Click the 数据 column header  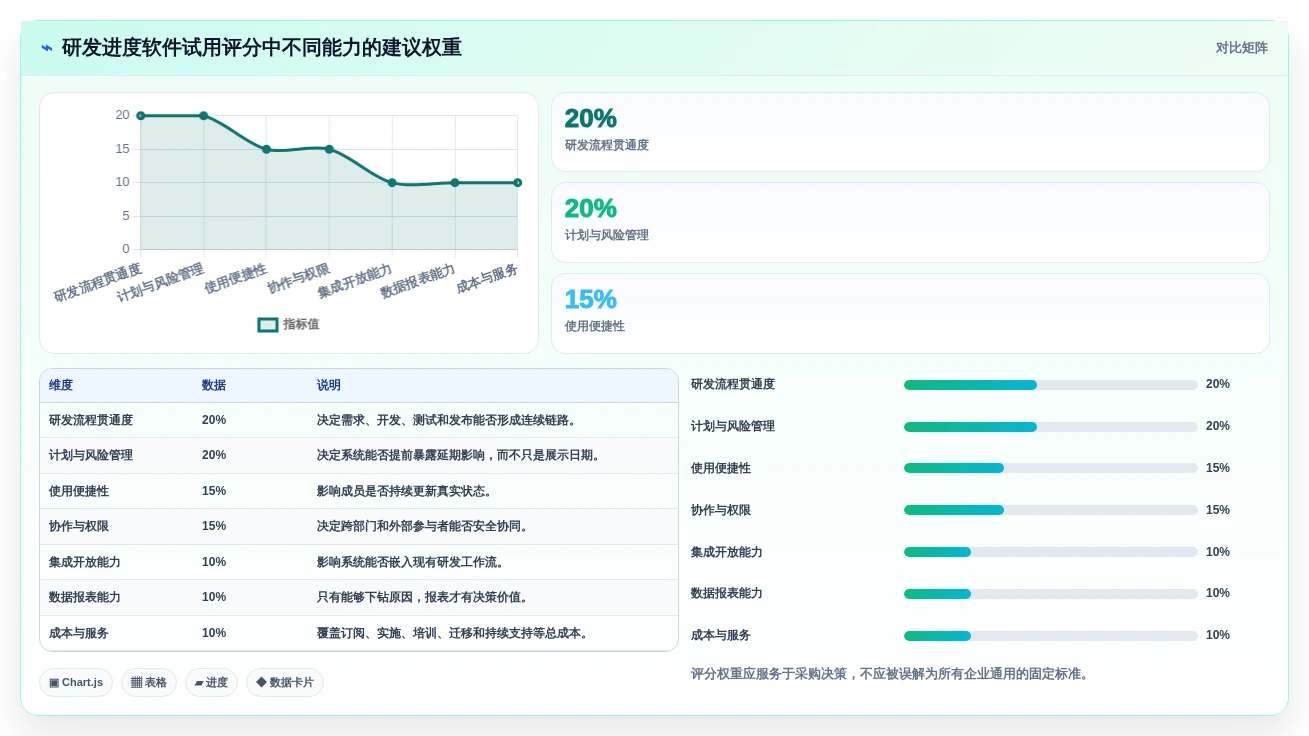pyautogui.click(x=214, y=385)
